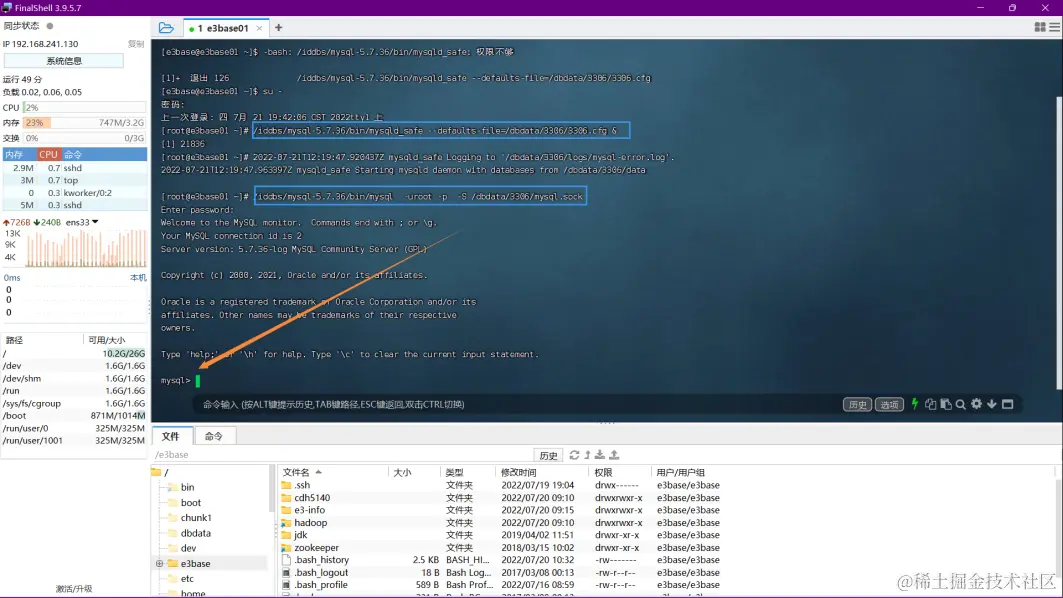This screenshot has width=1063, height=598.
Task: Expand the e3base tree node
Action: click(159, 563)
